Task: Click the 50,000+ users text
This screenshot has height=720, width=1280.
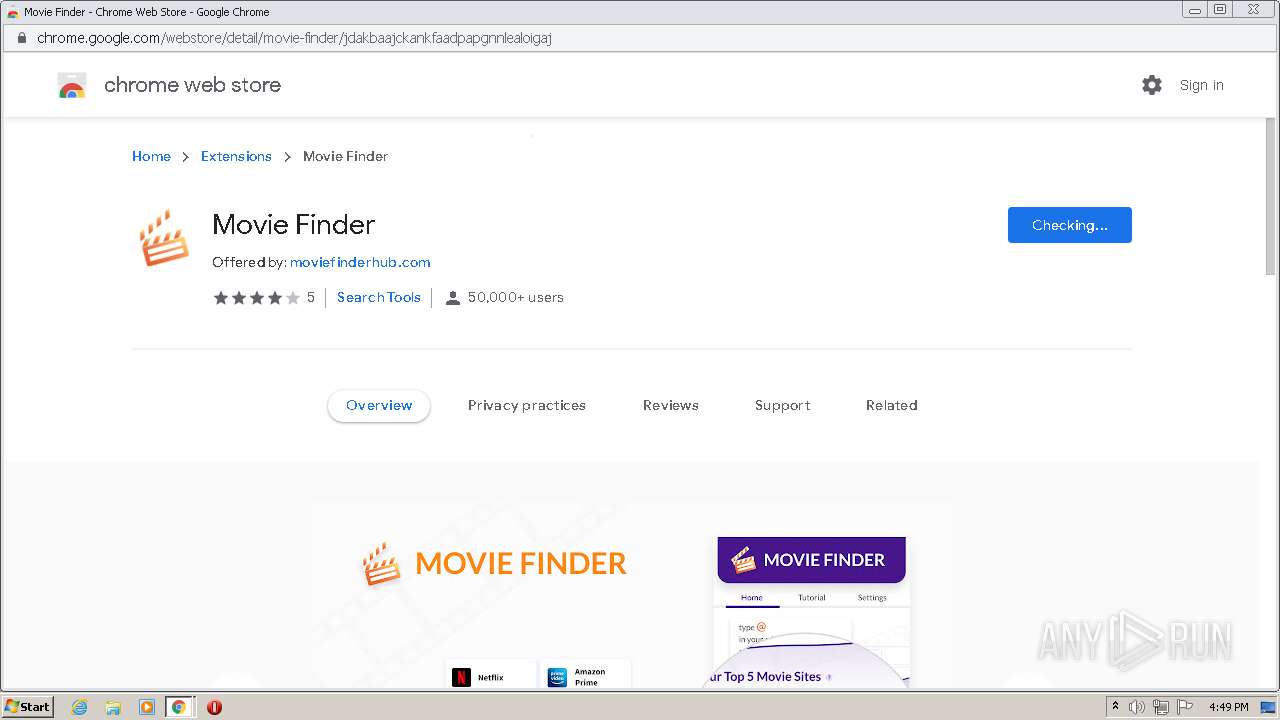Action: click(516, 297)
